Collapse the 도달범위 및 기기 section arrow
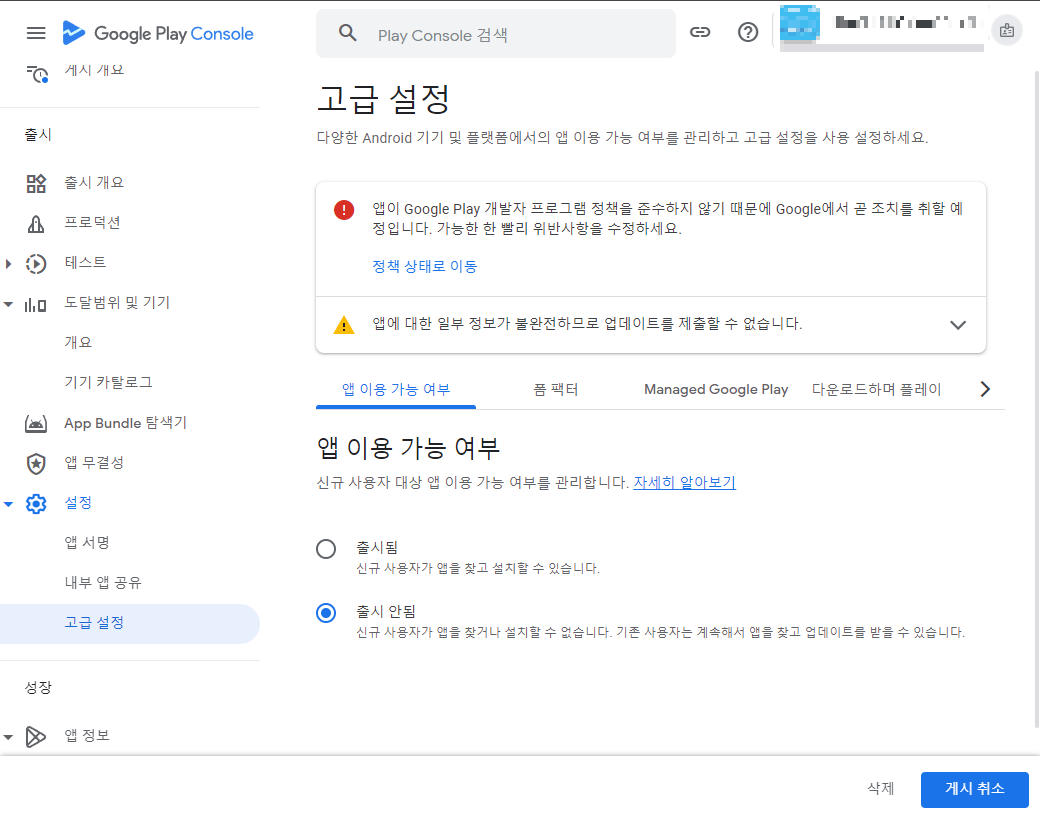This screenshot has height=816, width=1040. pos(8,304)
